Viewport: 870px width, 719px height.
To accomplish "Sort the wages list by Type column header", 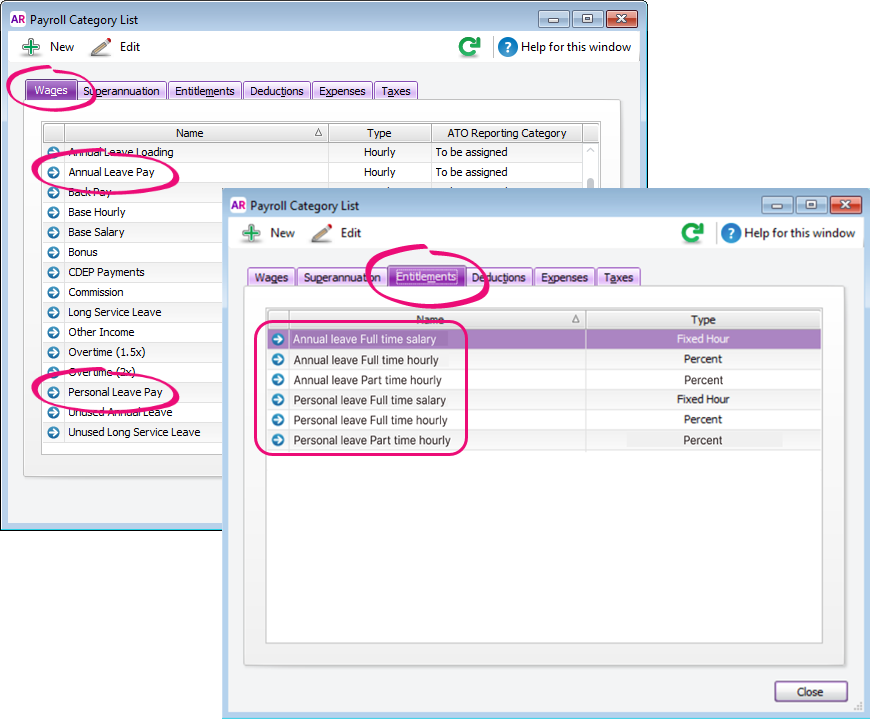I will tap(379, 133).
